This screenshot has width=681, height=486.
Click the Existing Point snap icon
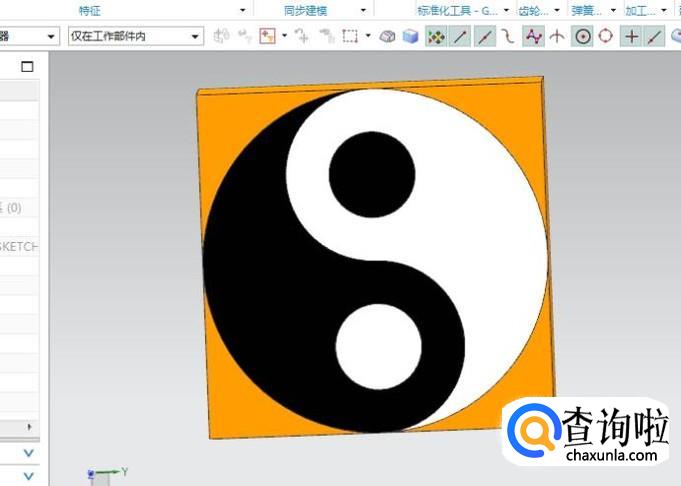[631, 36]
